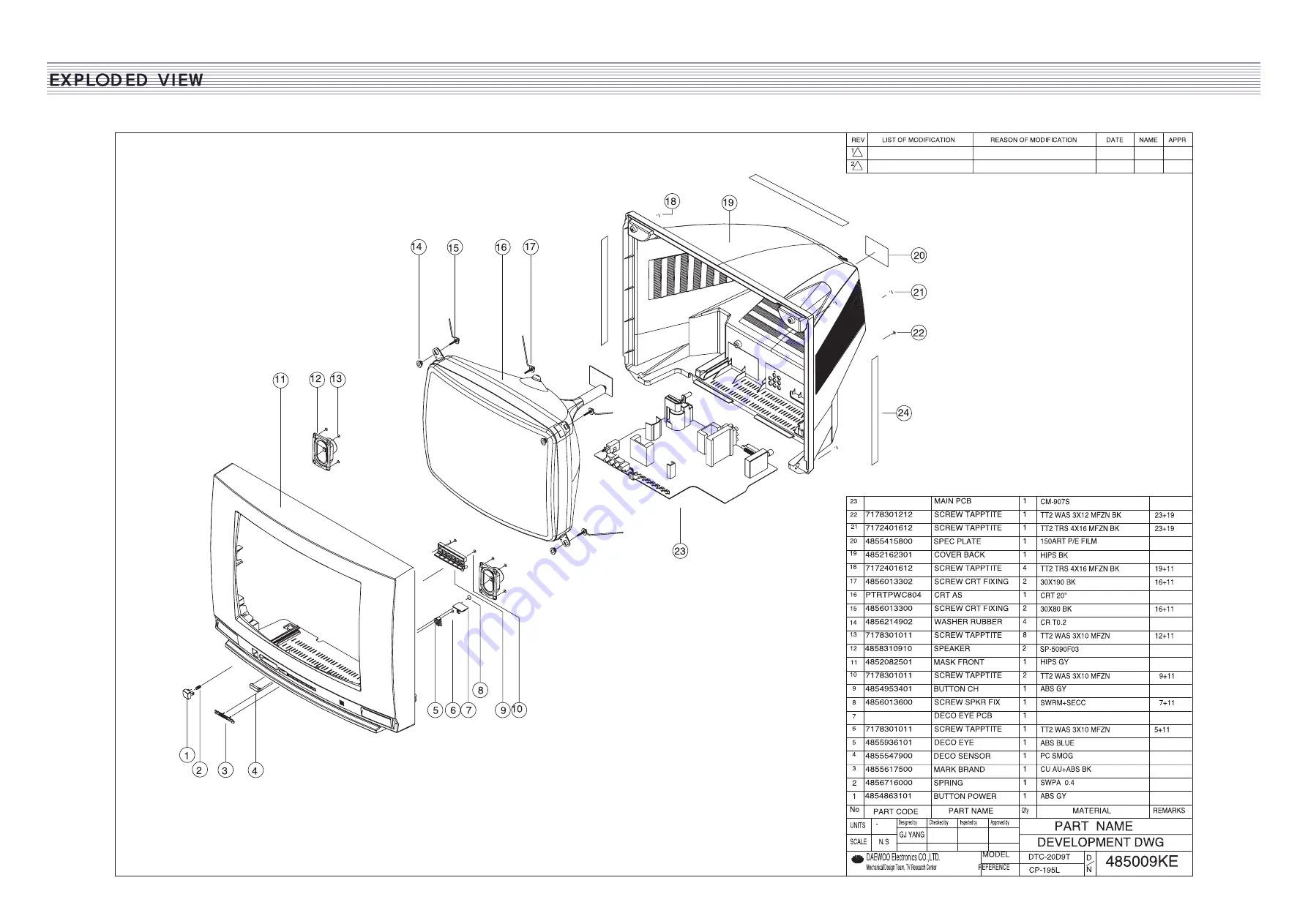Screen dimensions: 1308x924
Task: Click the front mask bezel drawing
Action: tap(313, 596)
